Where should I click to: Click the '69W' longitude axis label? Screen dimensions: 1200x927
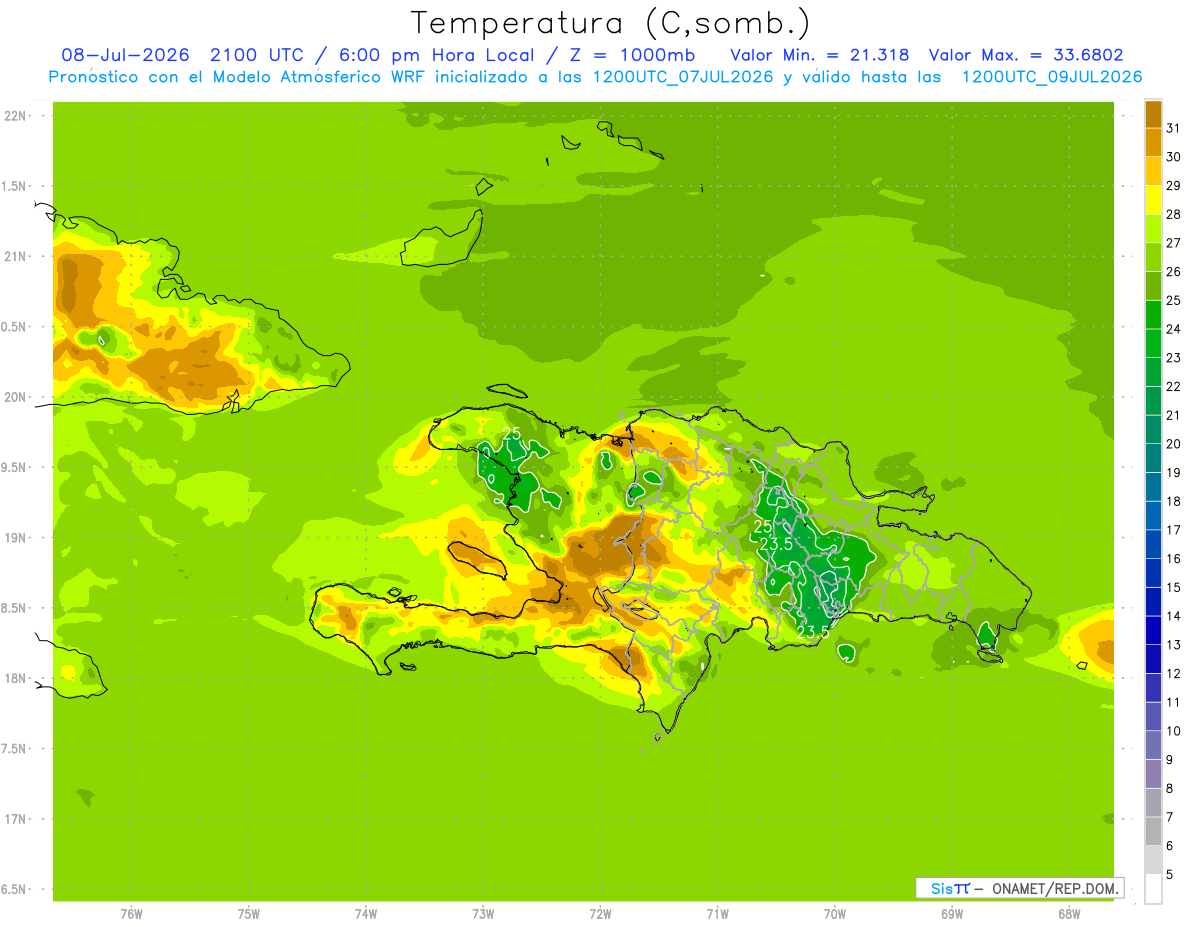[x=952, y=913]
